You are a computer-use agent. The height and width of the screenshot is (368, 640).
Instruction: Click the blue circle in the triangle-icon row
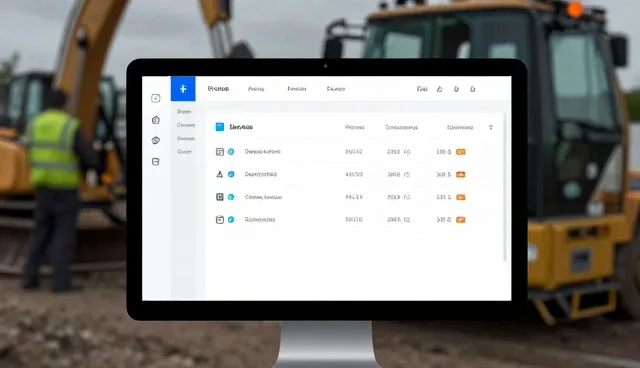231,174
